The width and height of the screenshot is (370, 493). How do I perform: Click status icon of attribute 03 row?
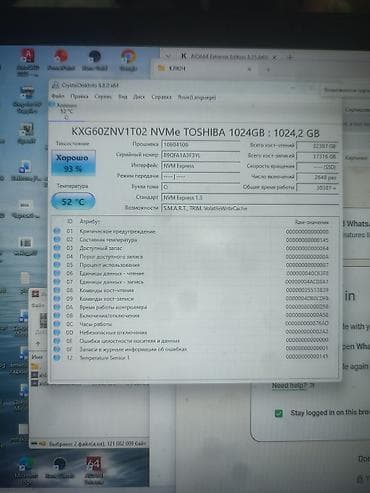tap(57, 248)
